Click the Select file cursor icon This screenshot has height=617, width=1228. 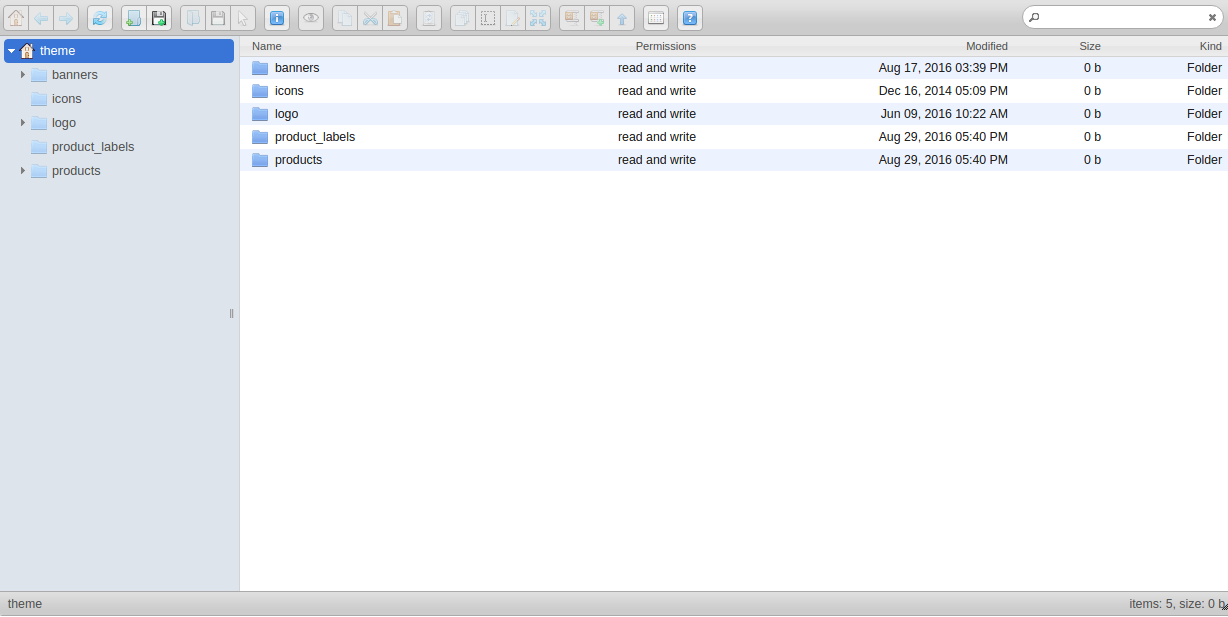(x=243, y=18)
